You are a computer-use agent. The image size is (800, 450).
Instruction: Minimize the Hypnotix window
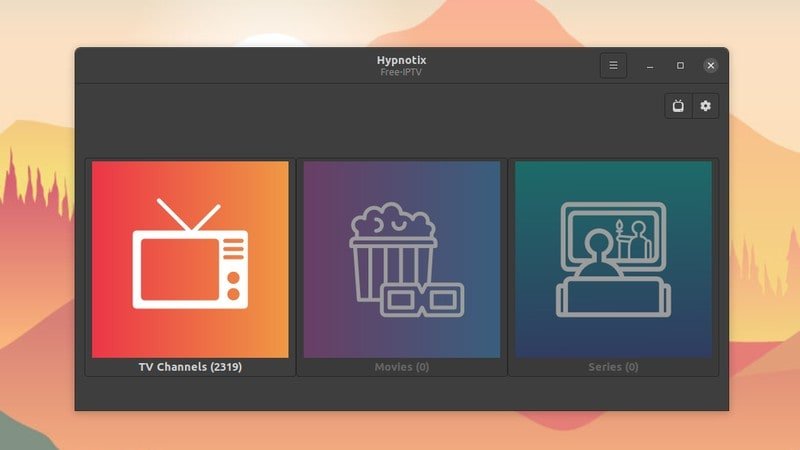pos(650,66)
